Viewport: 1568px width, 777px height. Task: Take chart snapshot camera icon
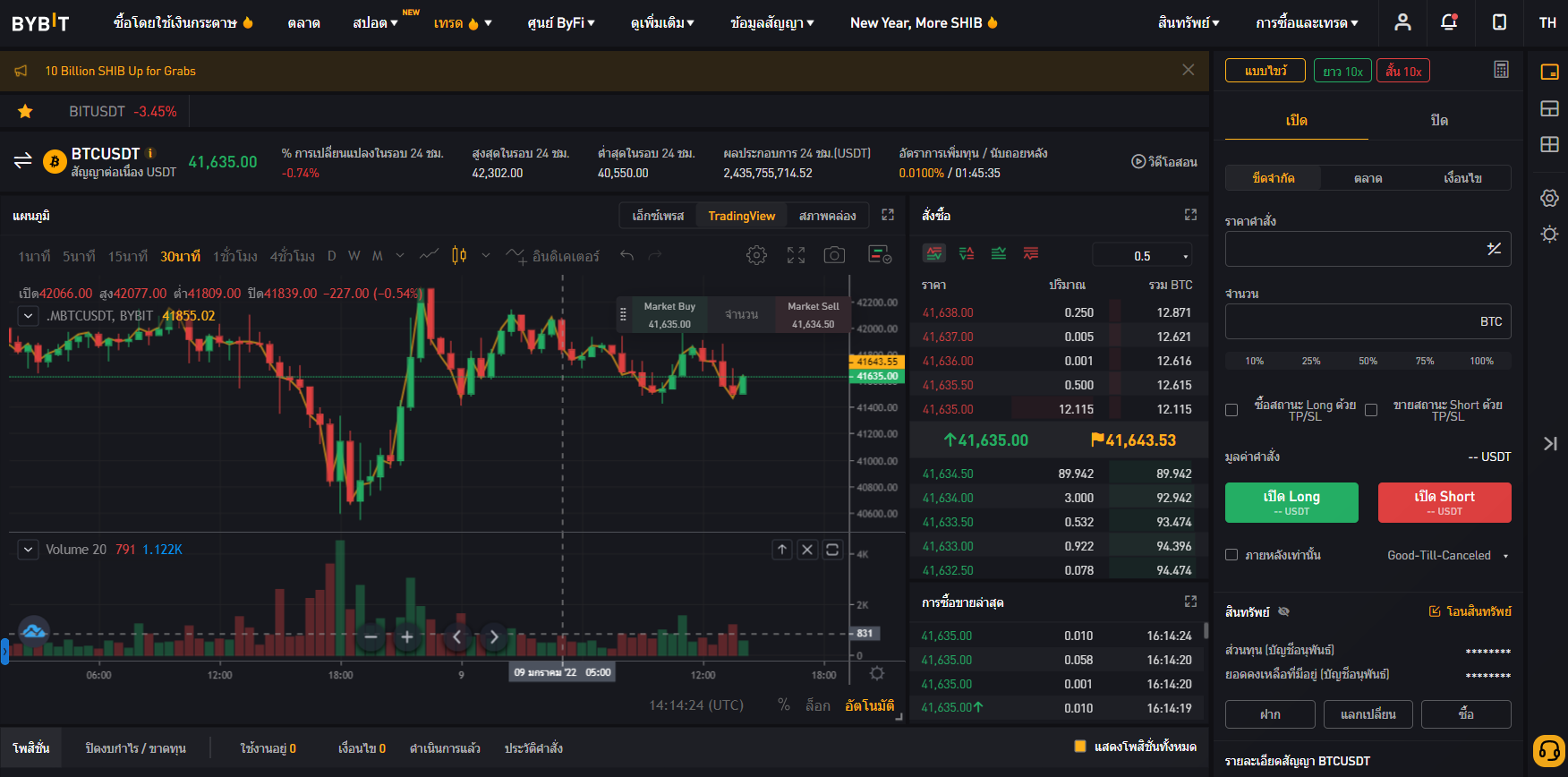(x=834, y=255)
